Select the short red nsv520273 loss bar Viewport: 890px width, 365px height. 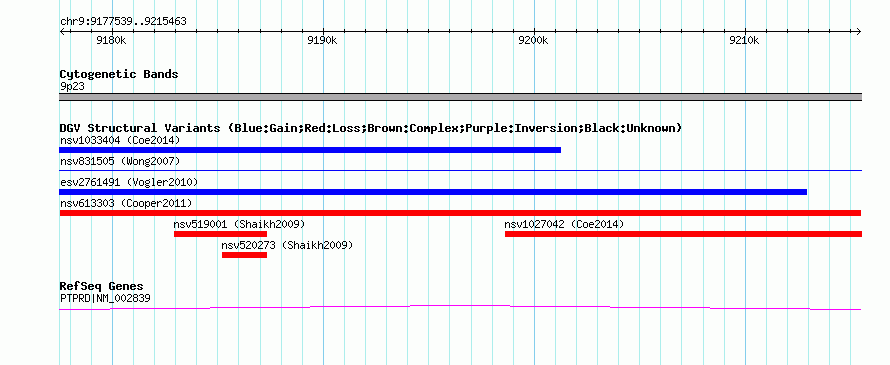pyautogui.click(x=244, y=255)
